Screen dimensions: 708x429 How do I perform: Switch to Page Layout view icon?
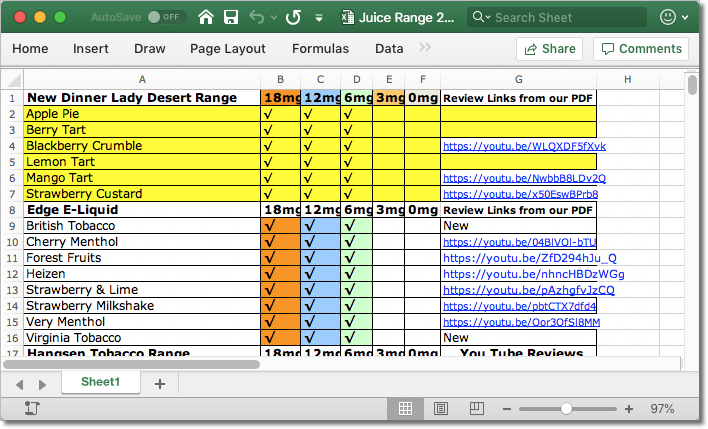click(440, 409)
